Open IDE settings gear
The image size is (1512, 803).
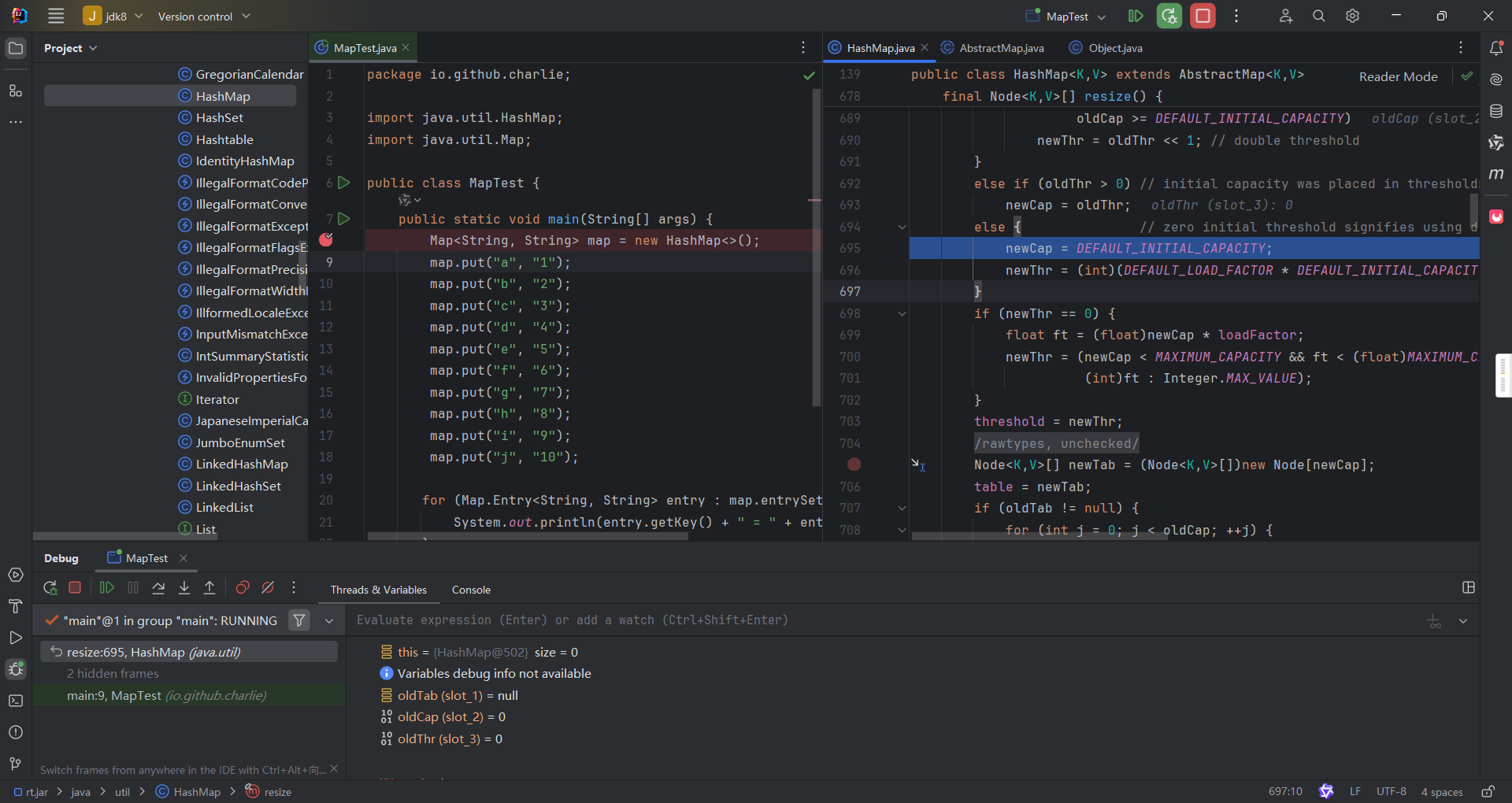pyautogui.click(x=1352, y=16)
